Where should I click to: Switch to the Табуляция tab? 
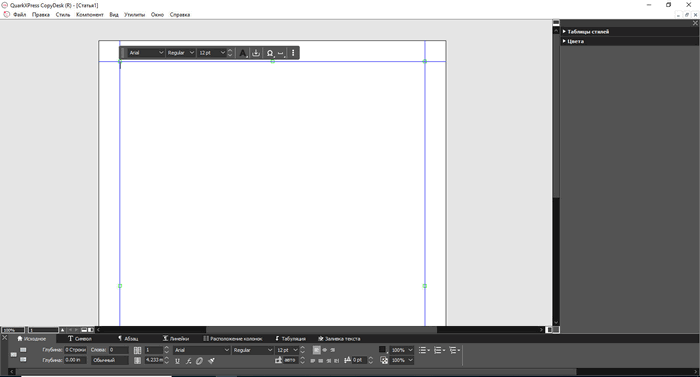pos(291,339)
